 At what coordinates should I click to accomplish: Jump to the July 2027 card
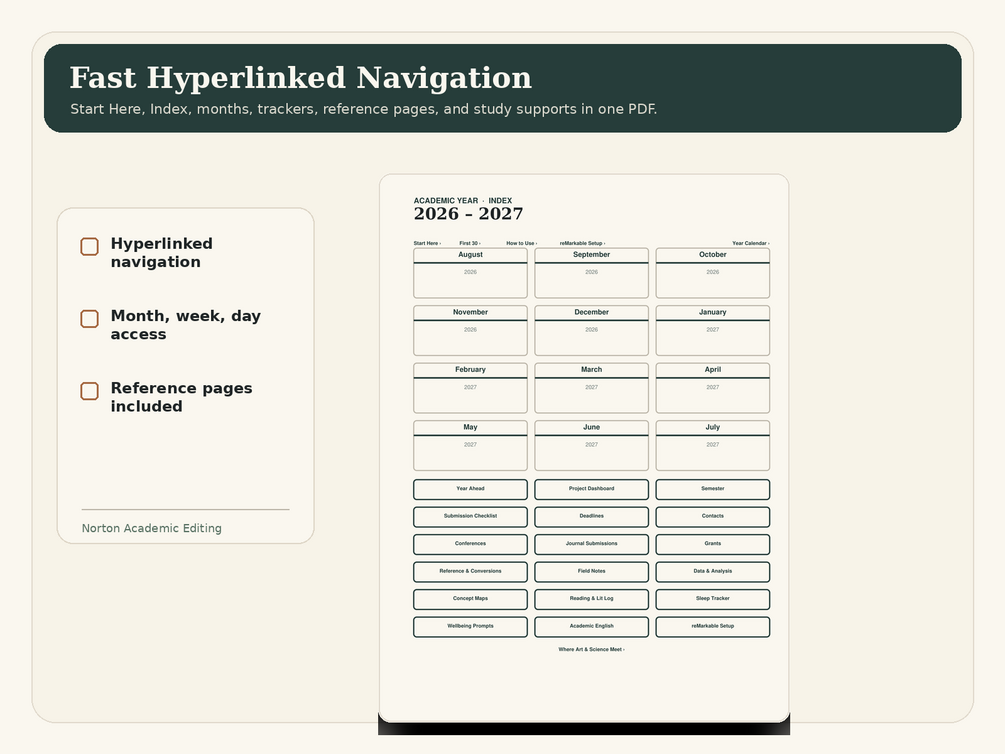[x=713, y=446]
